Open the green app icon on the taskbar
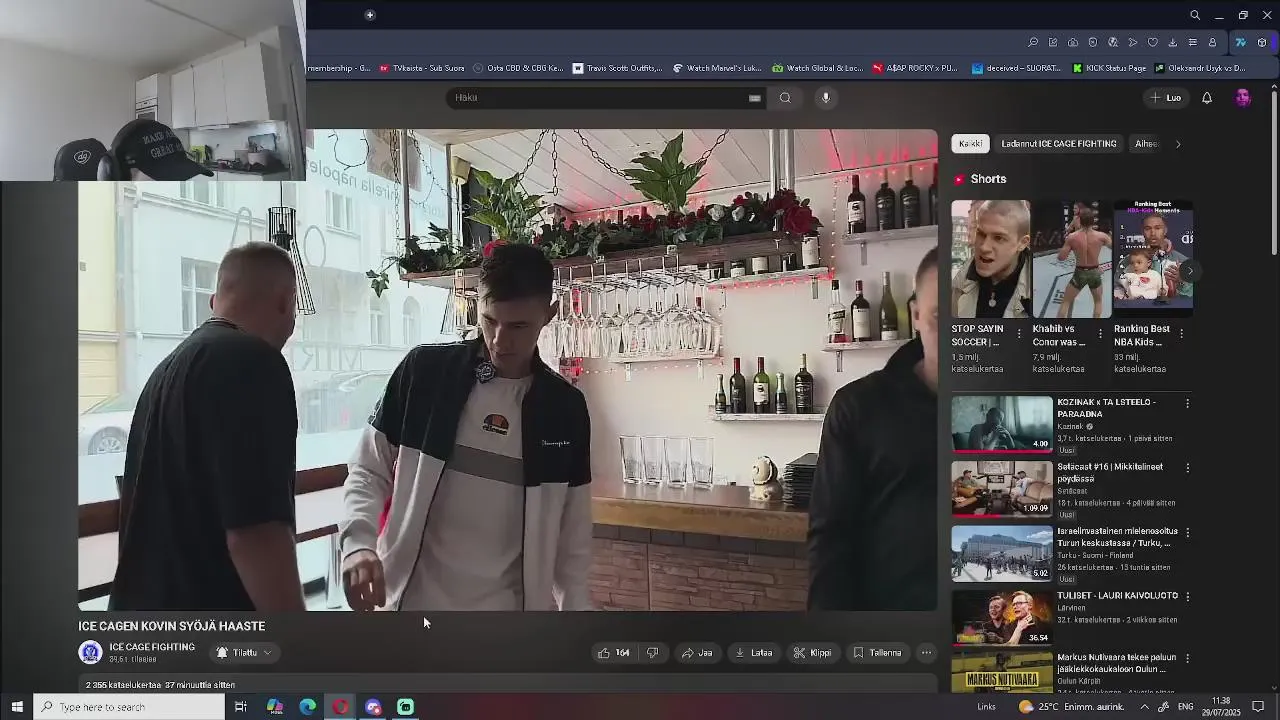Viewport: 1280px width, 720px height. (406, 707)
